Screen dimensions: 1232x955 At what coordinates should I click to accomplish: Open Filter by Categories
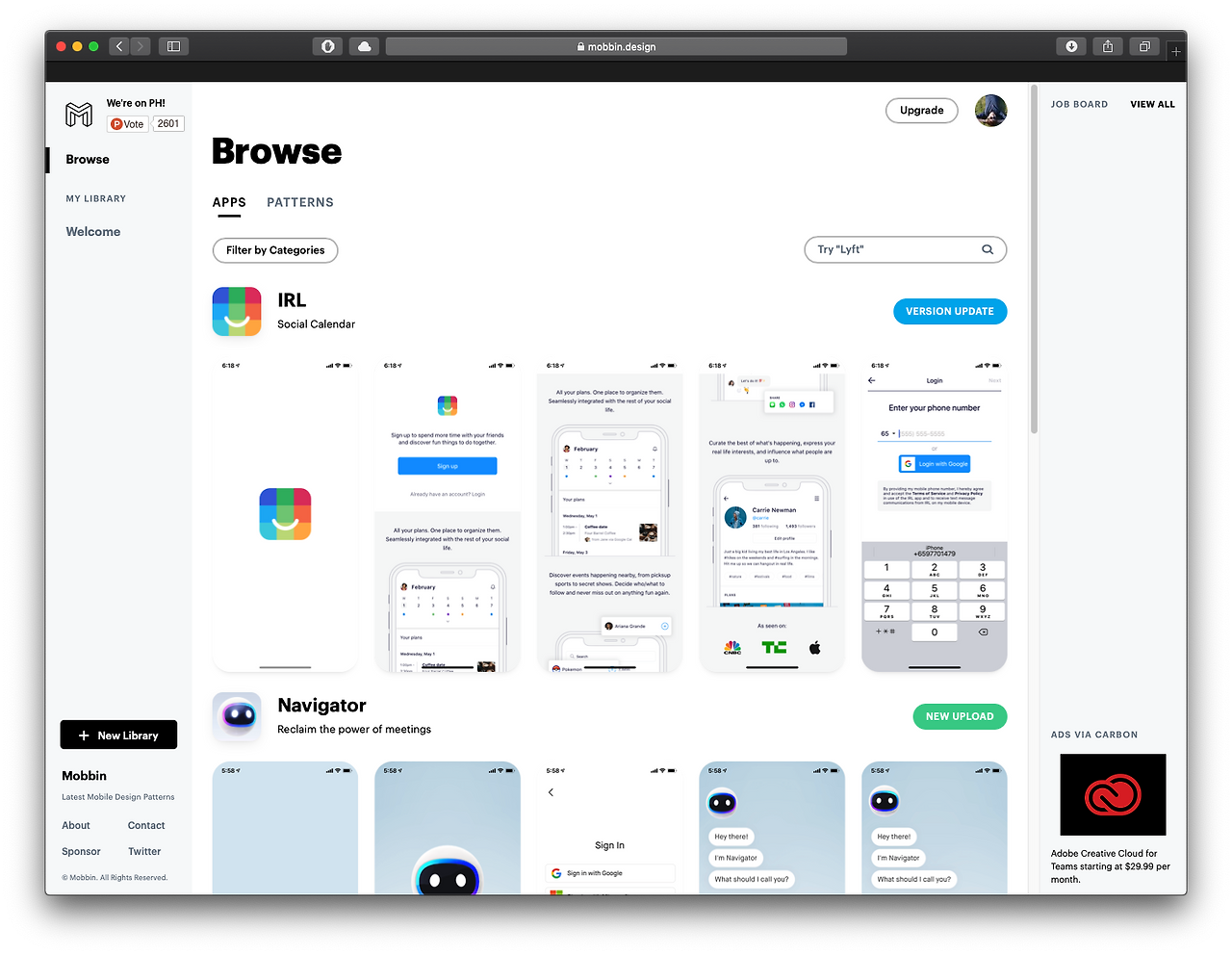pyautogui.click(x=275, y=250)
